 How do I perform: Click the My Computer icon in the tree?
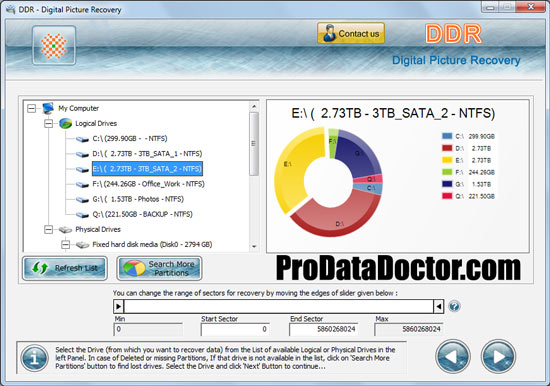[48, 108]
